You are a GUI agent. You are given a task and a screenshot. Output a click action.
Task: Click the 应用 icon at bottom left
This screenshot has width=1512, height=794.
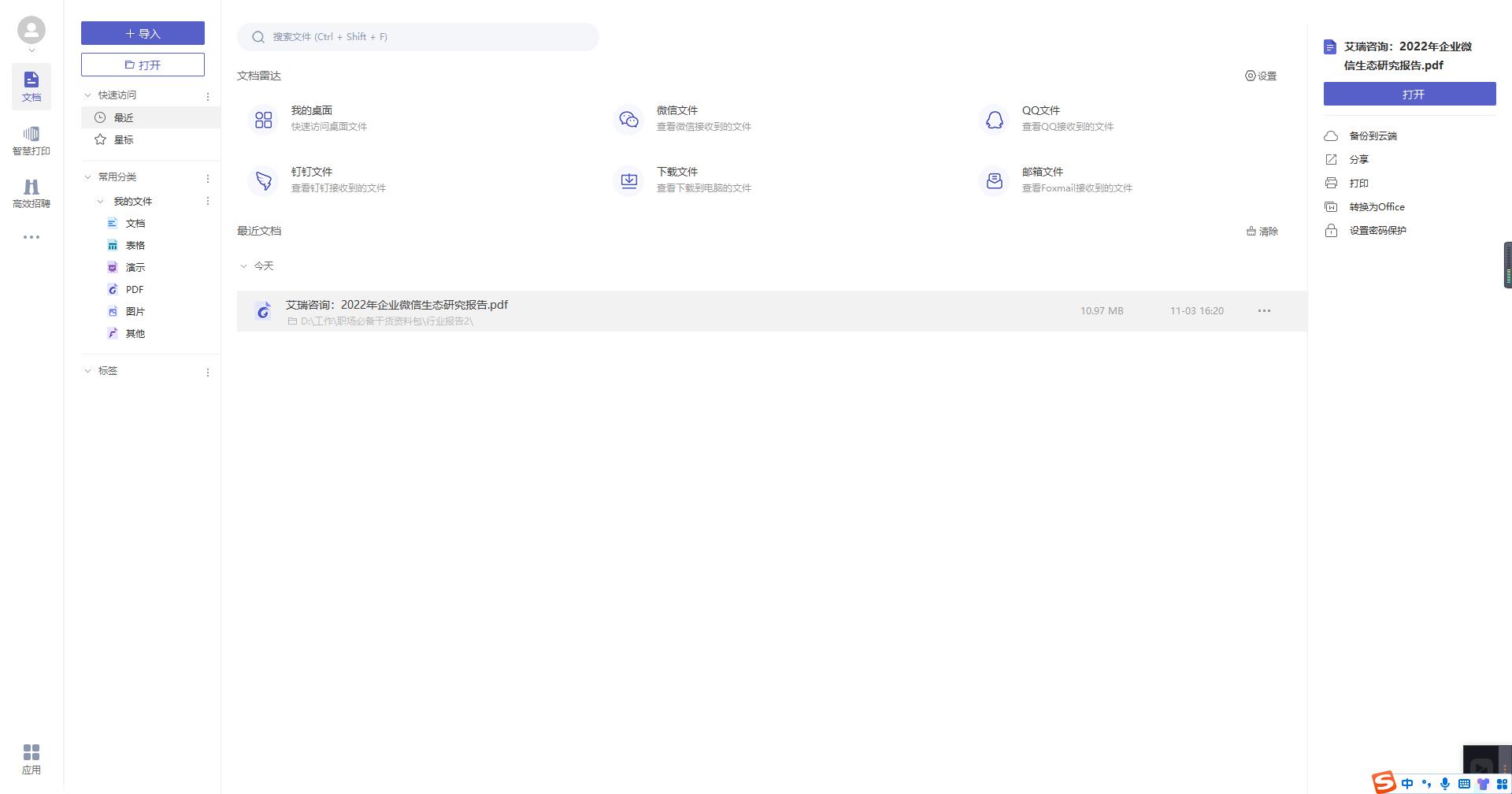coord(31,757)
